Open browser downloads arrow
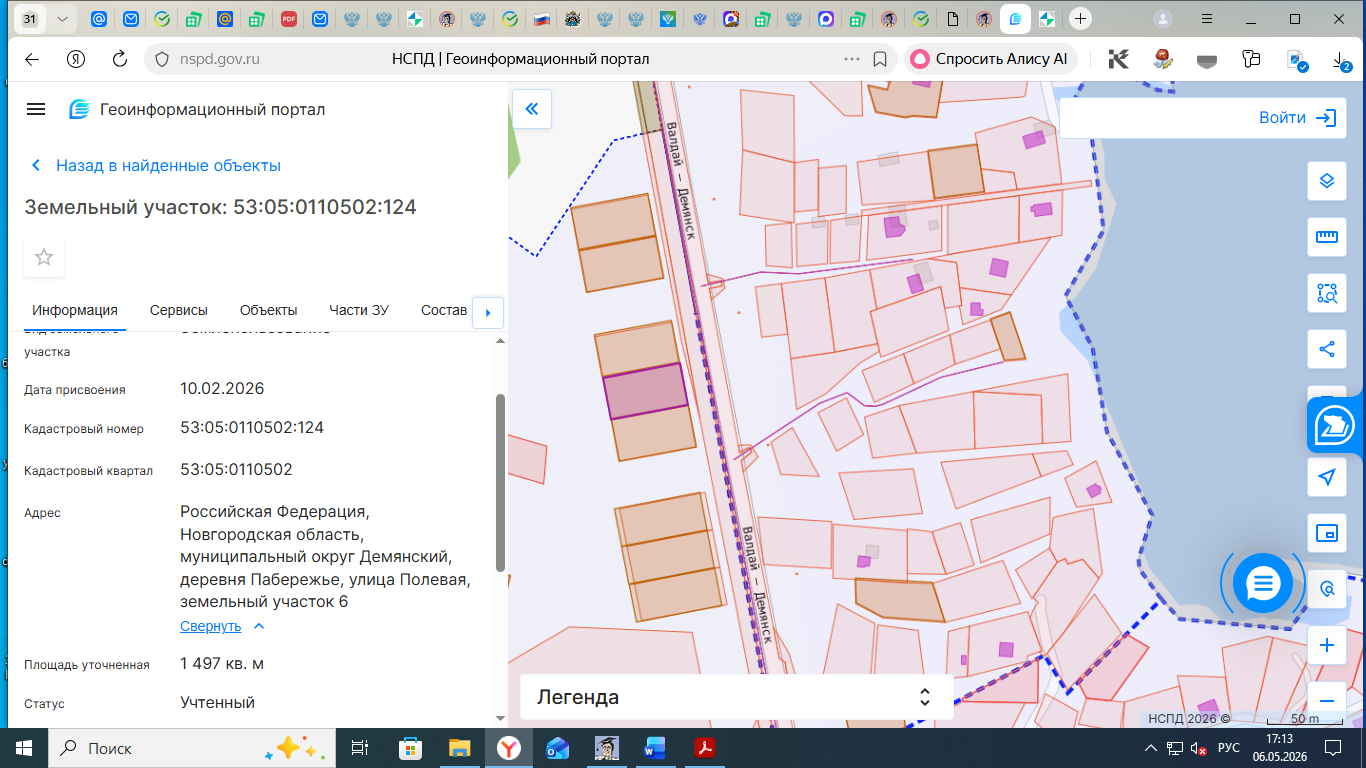 click(1341, 60)
